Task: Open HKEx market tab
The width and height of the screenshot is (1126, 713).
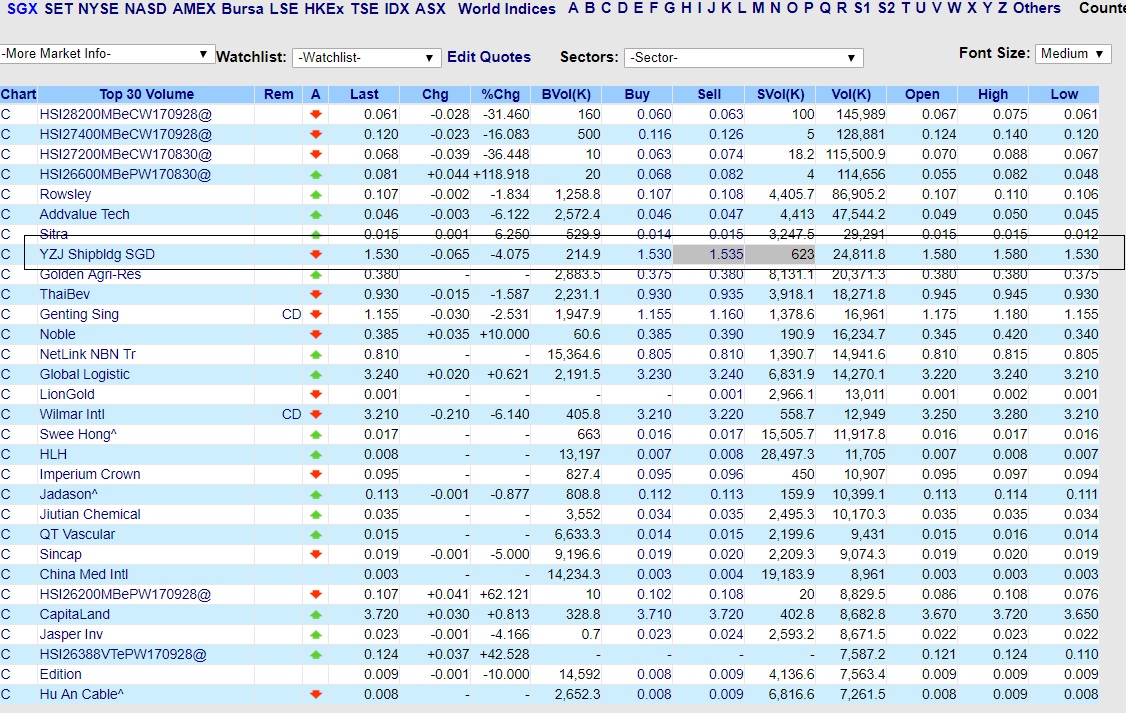Action: click(x=324, y=9)
